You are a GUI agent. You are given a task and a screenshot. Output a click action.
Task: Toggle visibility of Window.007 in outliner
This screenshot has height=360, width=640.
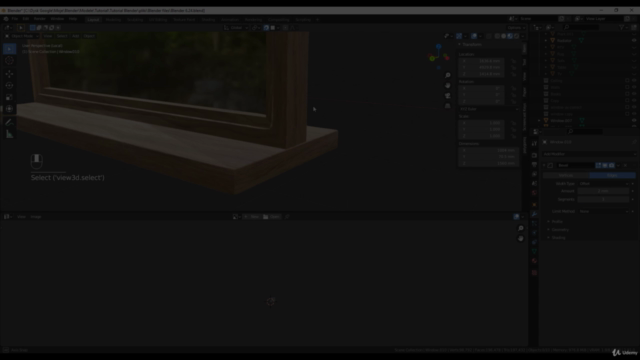tap(634, 121)
